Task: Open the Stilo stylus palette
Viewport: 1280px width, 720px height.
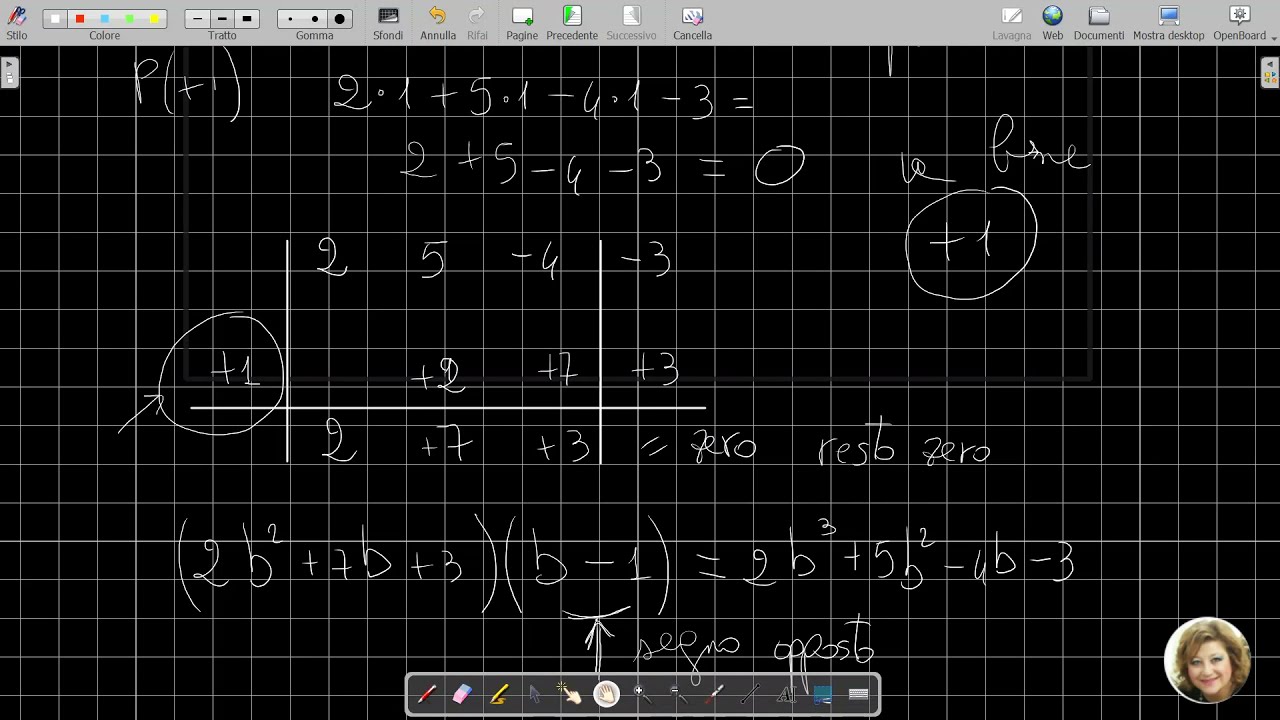Action: tap(17, 22)
